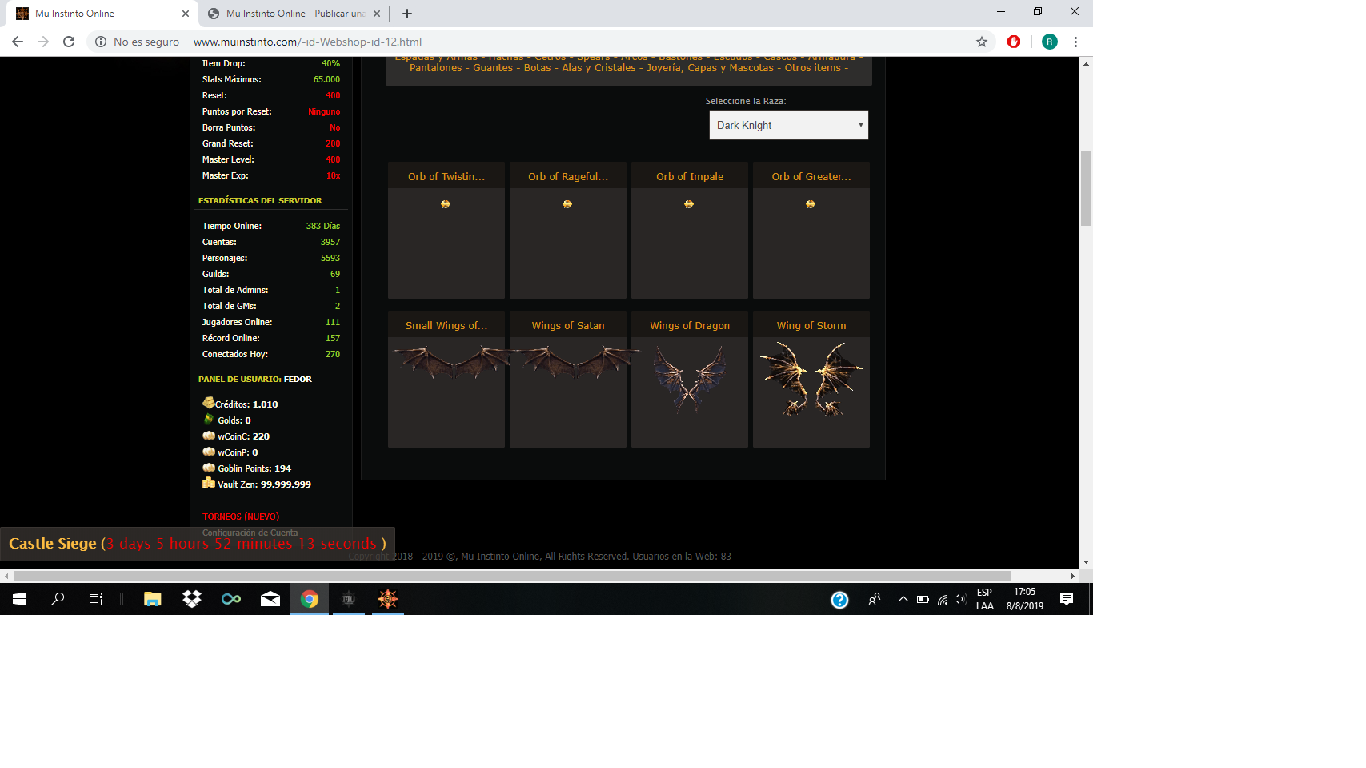Open File Explorer from the taskbar
1366x768 pixels.
152,599
